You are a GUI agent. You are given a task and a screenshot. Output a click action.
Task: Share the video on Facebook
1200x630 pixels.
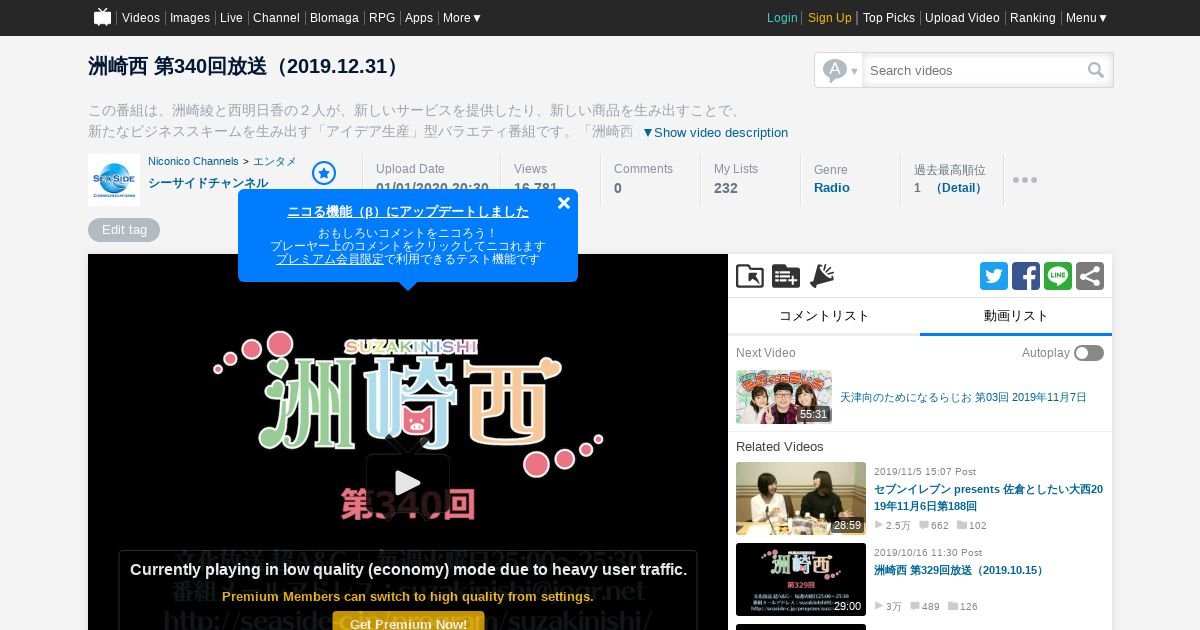click(1026, 276)
